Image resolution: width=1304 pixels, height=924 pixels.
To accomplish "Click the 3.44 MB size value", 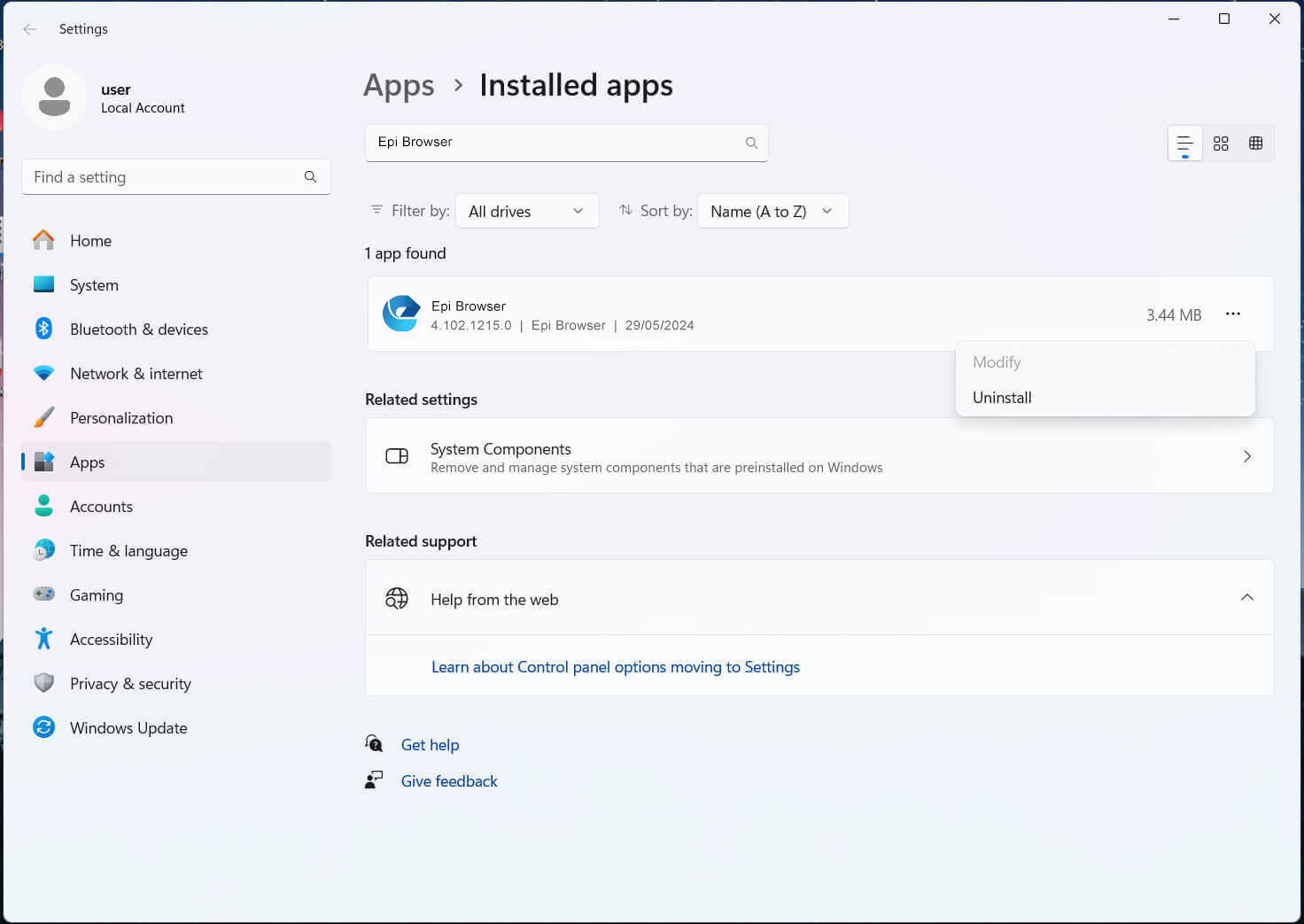I will pos(1174,315).
